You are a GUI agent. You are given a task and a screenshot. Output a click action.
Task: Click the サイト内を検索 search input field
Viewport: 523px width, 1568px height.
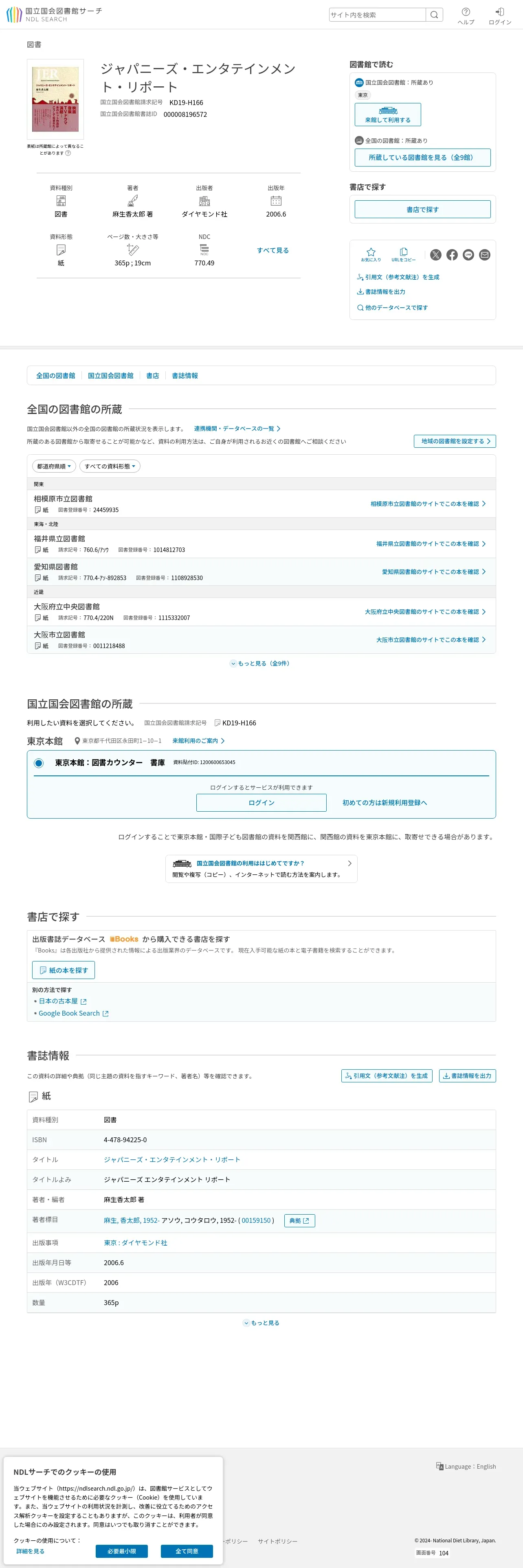(x=377, y=15)
